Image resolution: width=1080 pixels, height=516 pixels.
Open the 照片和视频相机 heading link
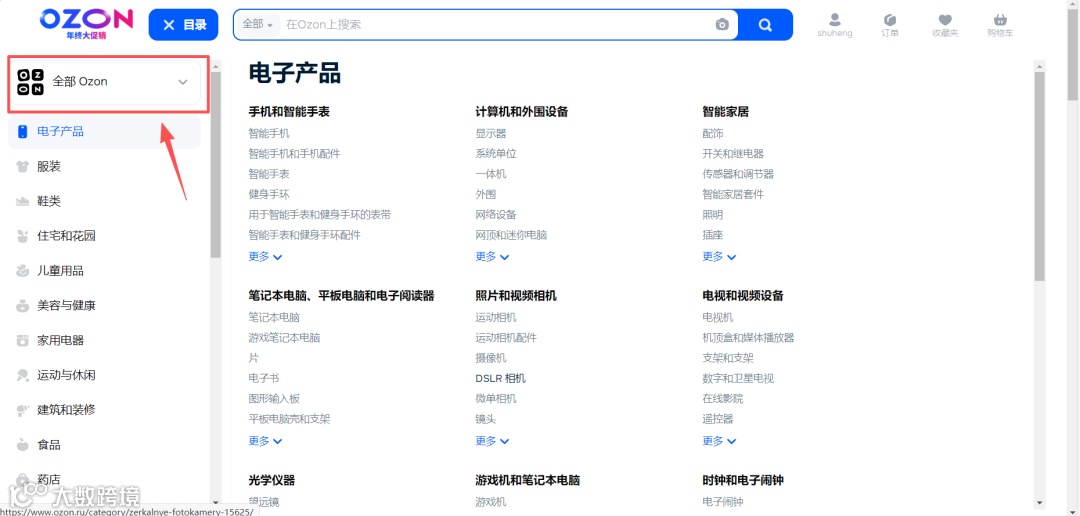(516, 296)
